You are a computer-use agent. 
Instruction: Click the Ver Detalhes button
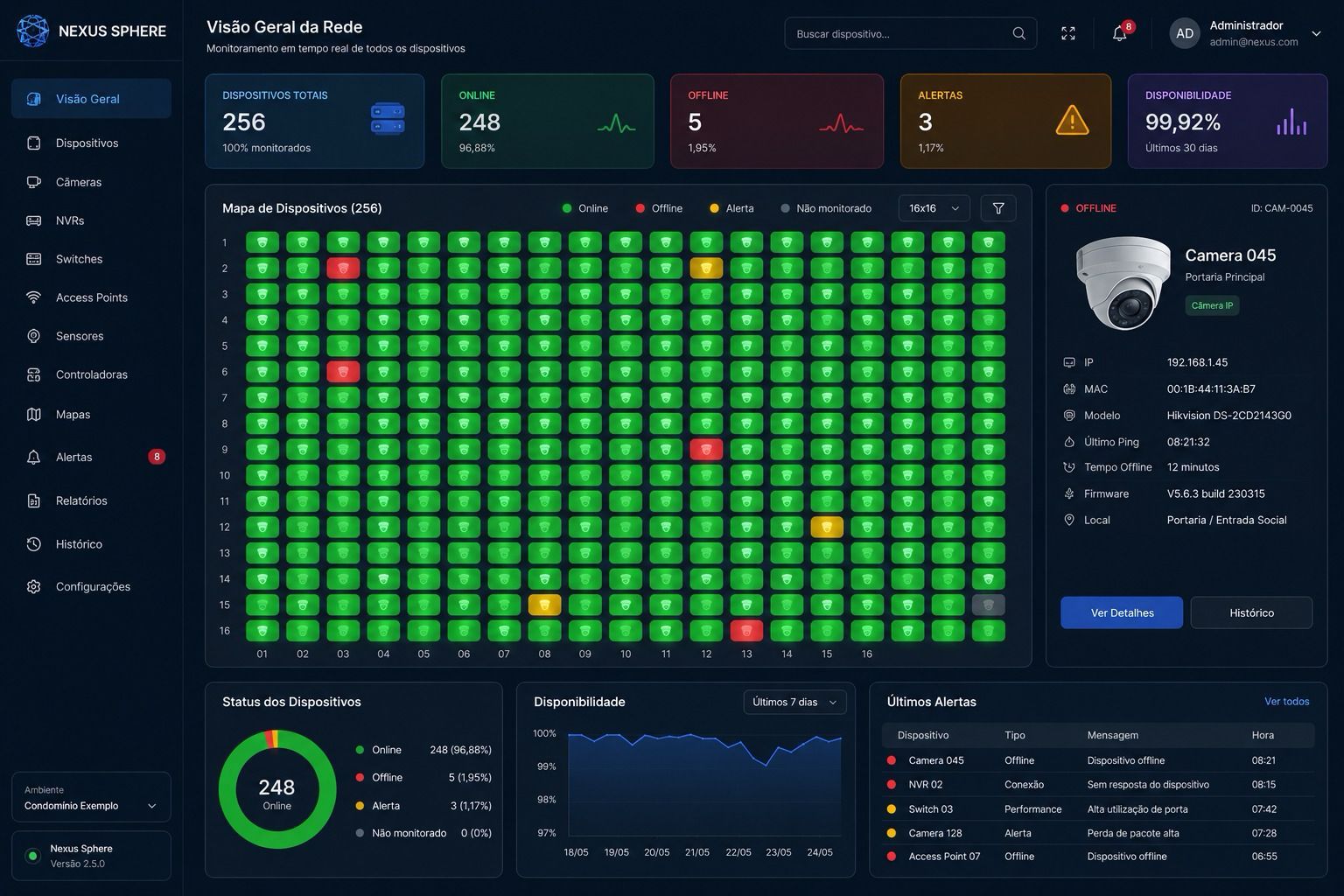1122,612
